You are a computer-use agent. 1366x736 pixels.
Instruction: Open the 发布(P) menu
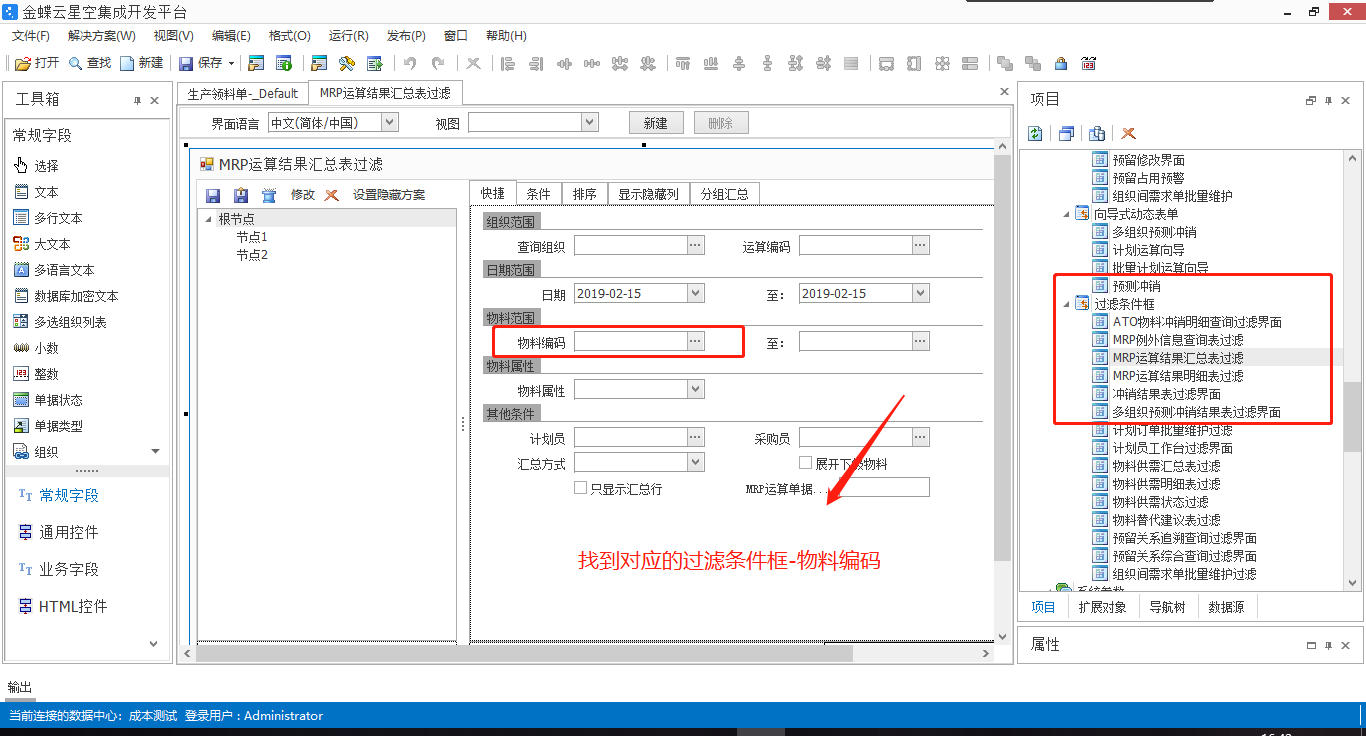coord(406,35)
